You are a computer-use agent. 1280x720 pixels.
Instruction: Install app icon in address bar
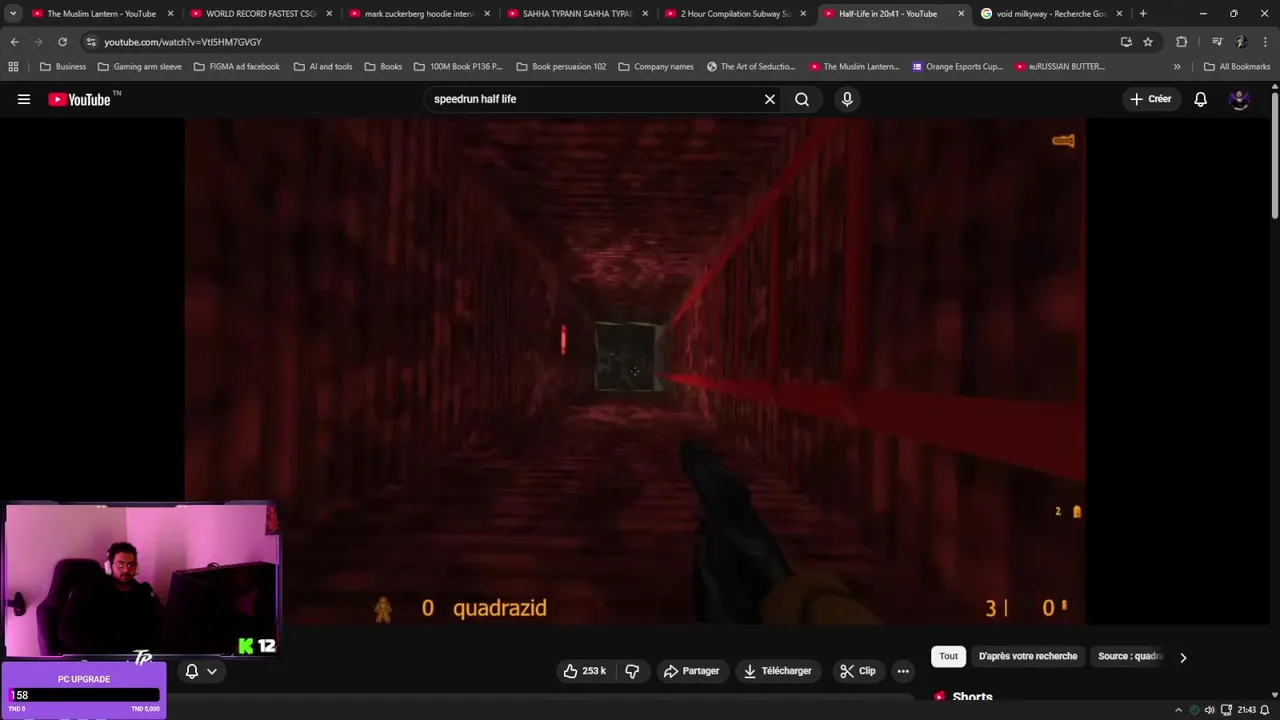coord(1126,42)
